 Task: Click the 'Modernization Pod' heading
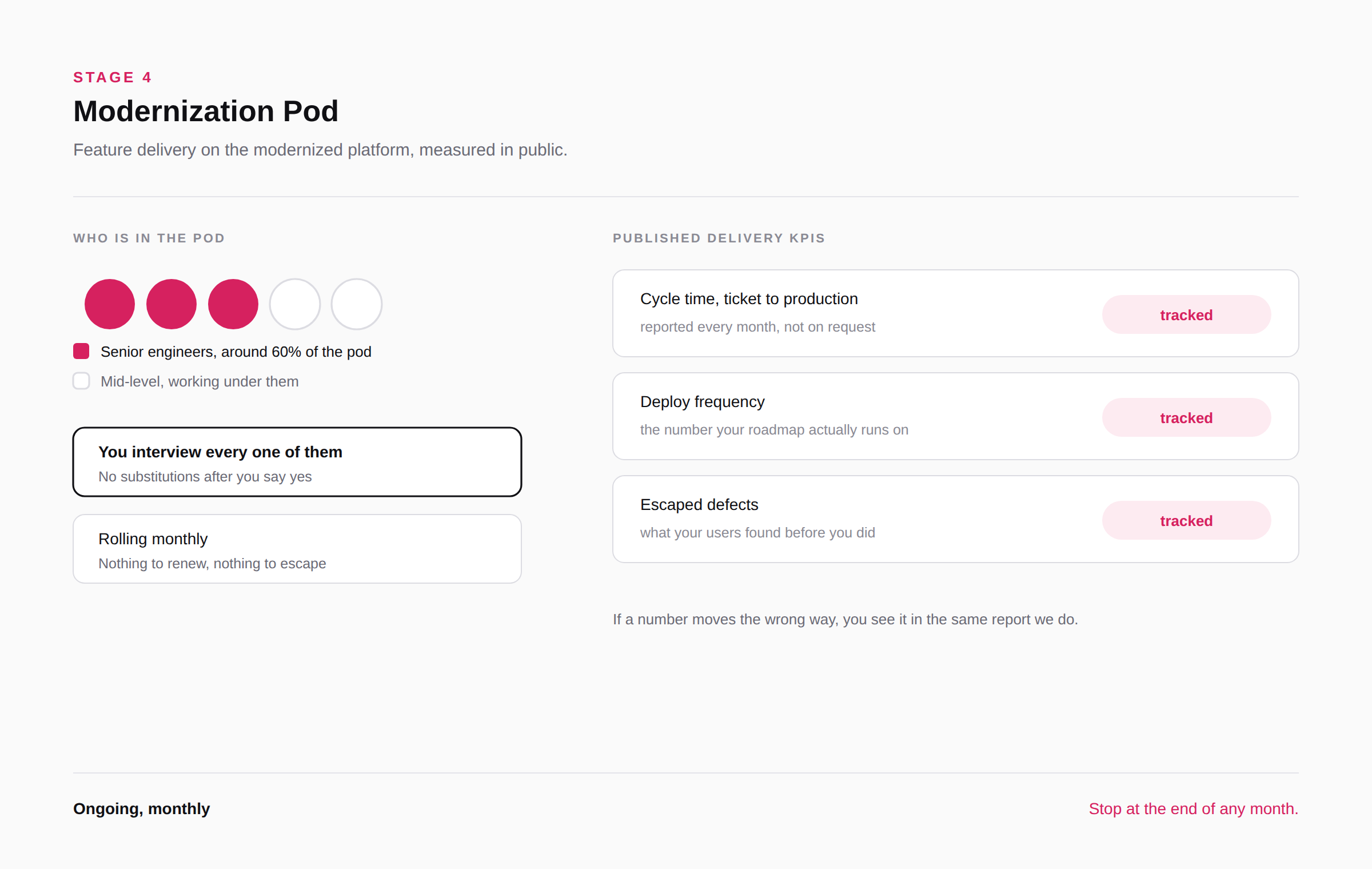tap(206, 111)
